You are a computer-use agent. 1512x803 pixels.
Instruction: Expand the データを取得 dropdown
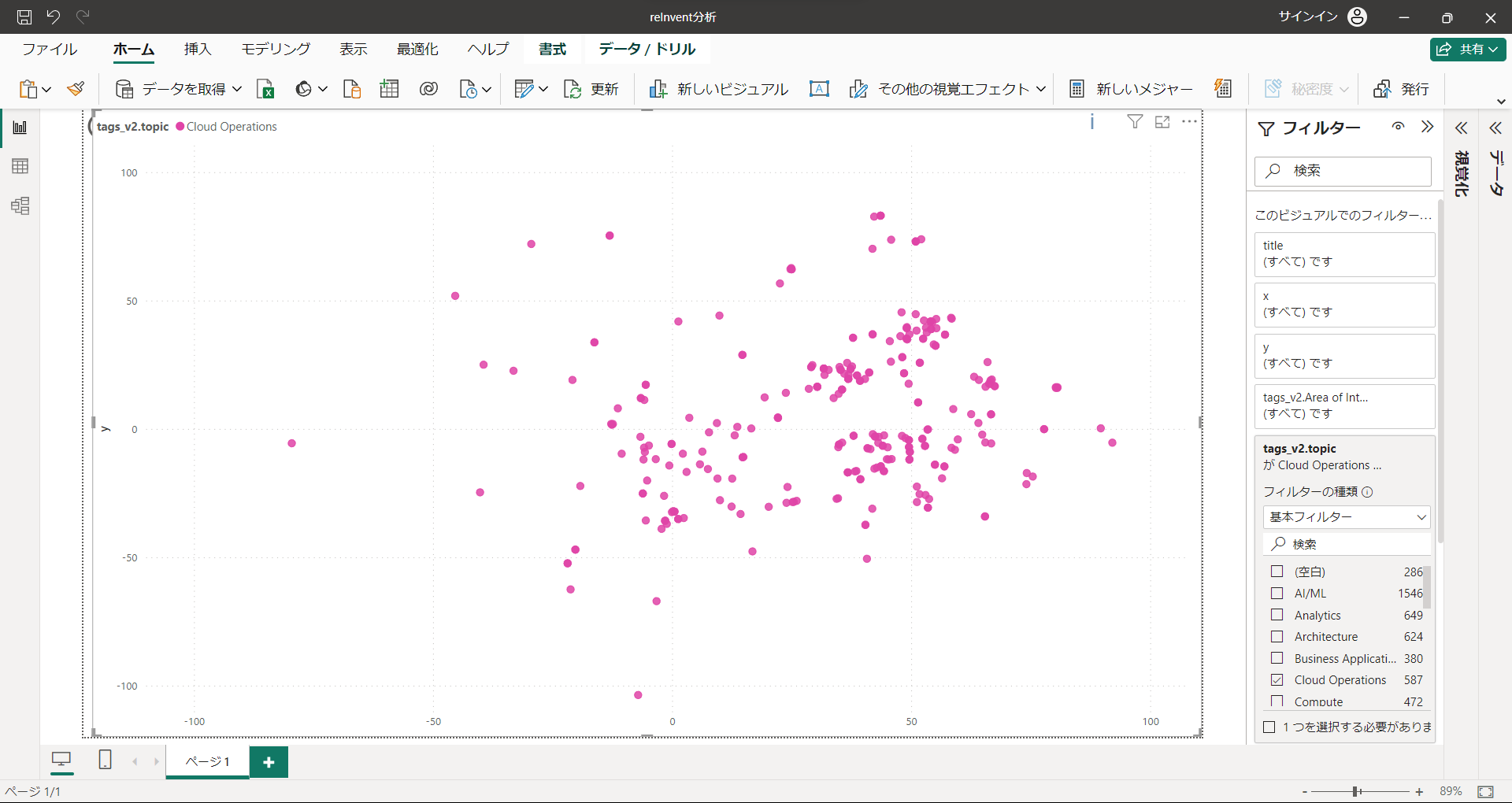coord(237,89)
